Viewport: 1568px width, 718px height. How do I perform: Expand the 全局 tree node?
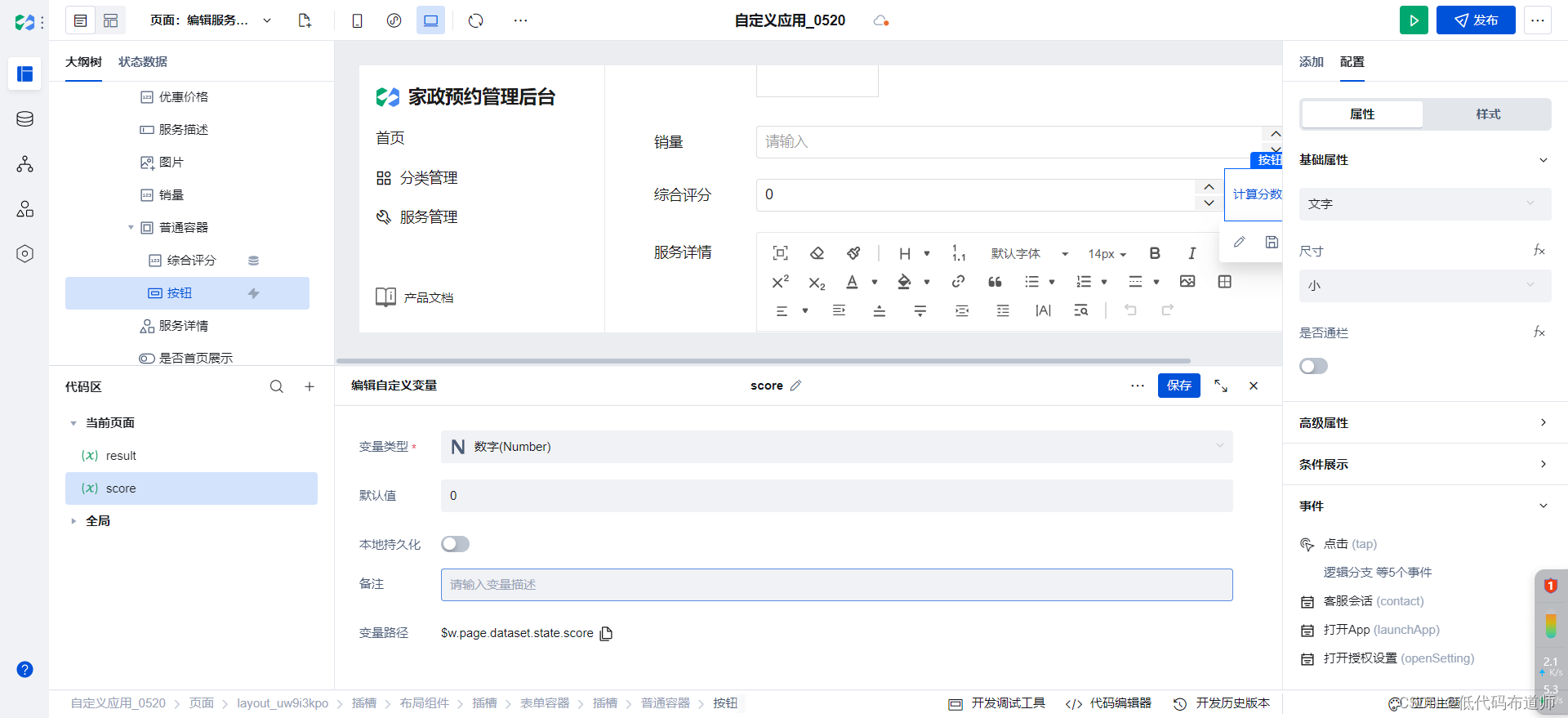[73, 521]
